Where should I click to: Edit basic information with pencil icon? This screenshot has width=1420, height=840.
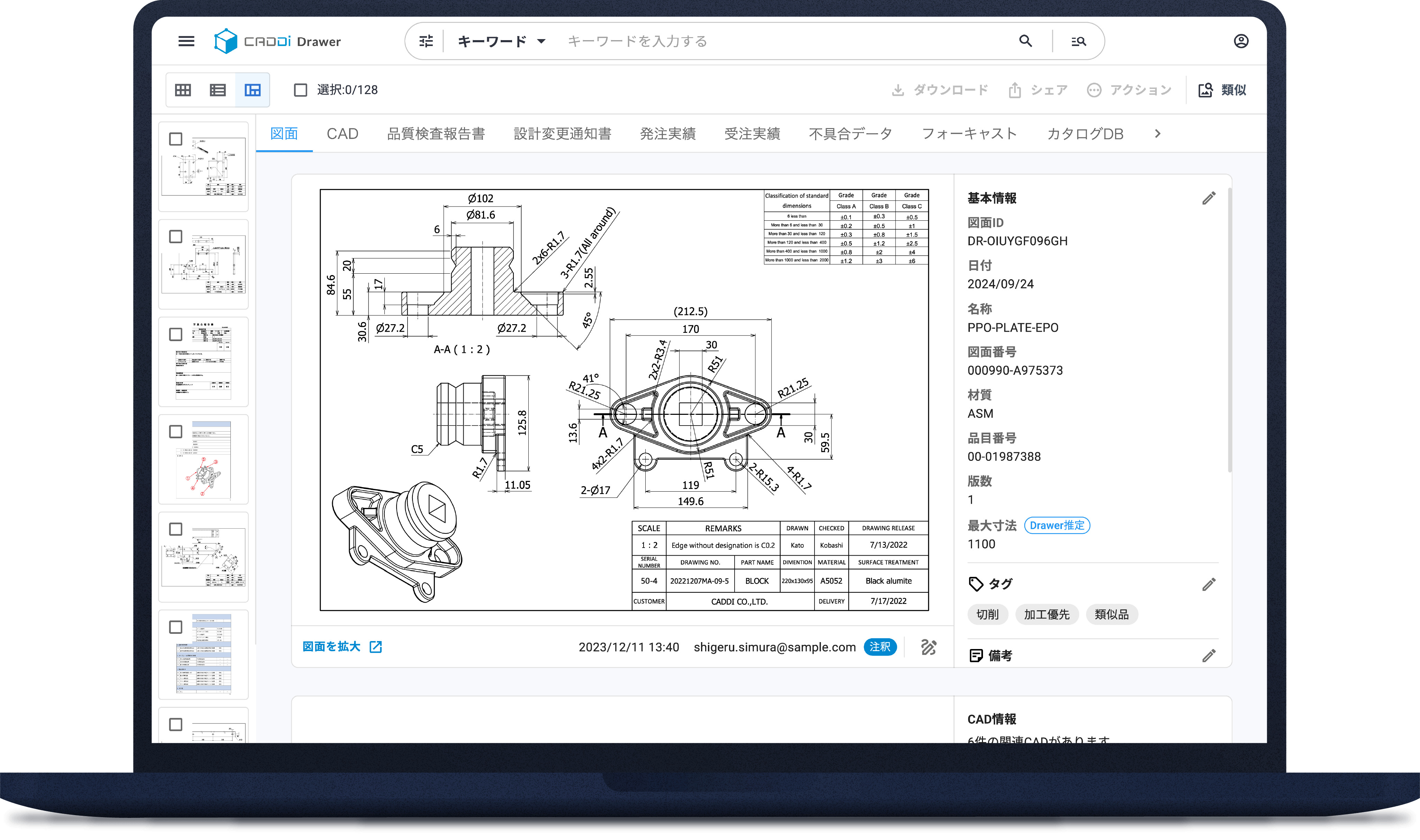point(1208,198)
